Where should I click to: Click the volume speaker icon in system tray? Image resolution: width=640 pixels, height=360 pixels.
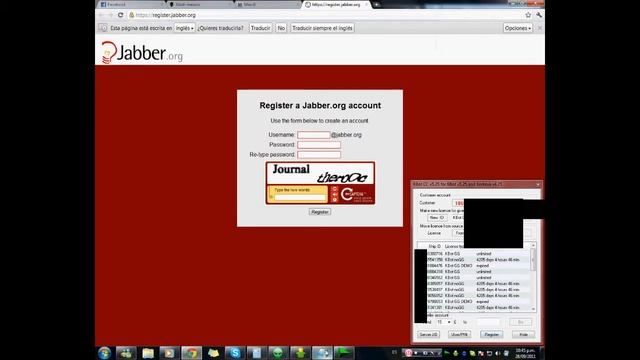(498, 353)
